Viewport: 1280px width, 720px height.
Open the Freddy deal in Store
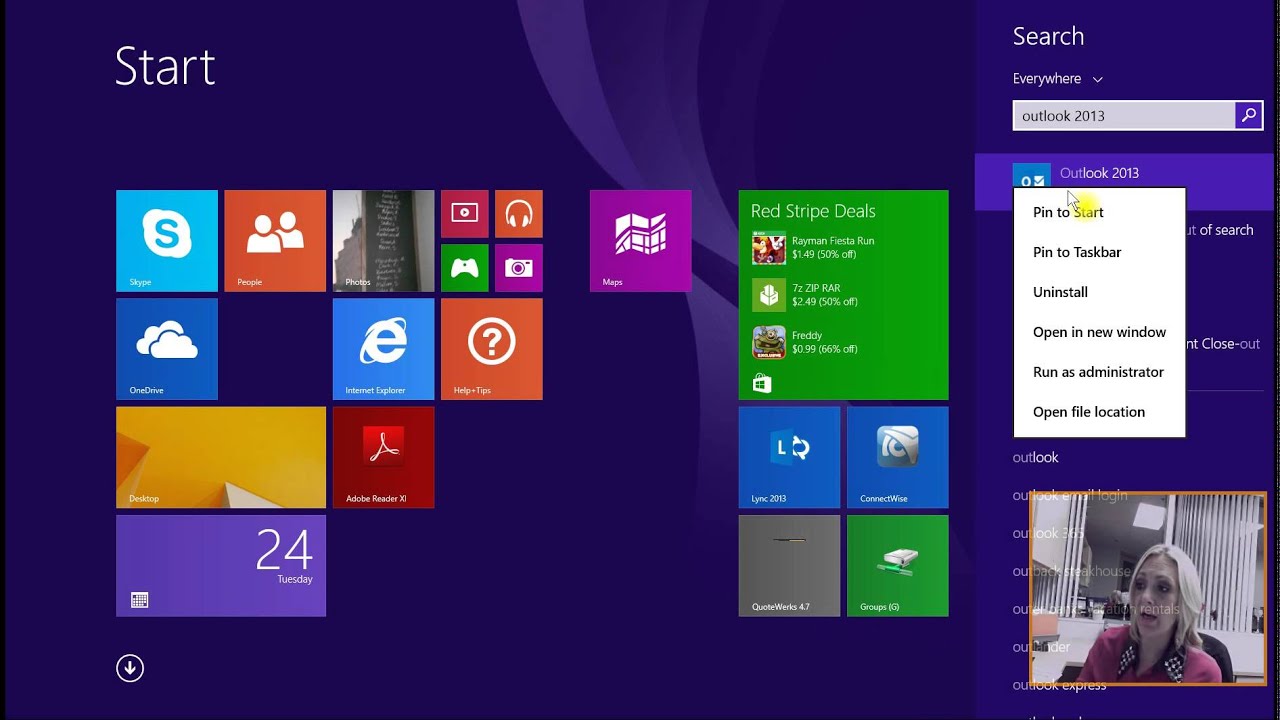(x=806, y=342)
